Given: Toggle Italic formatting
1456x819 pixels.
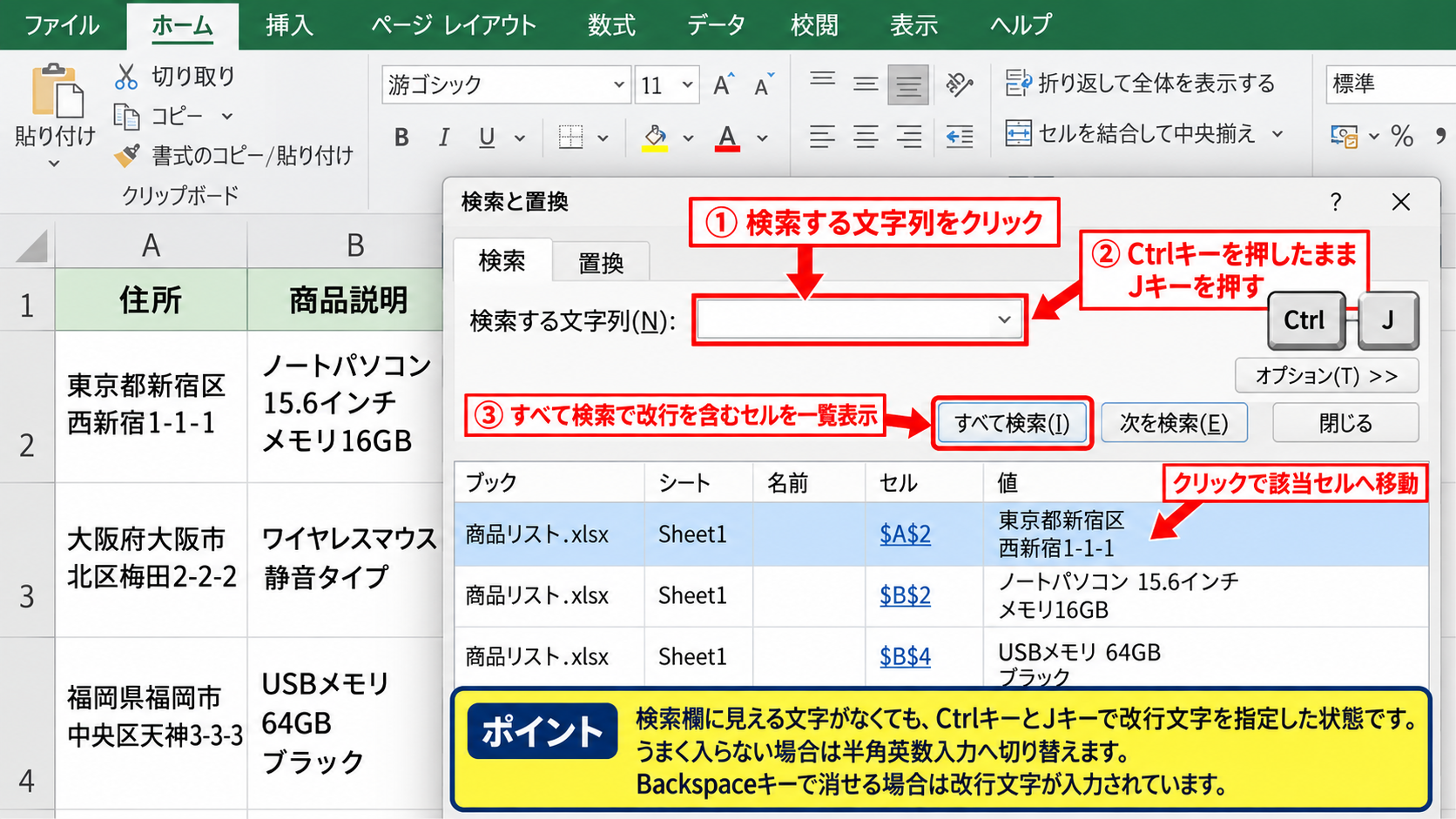Looking at the screenshot, I should click(443, 138).
